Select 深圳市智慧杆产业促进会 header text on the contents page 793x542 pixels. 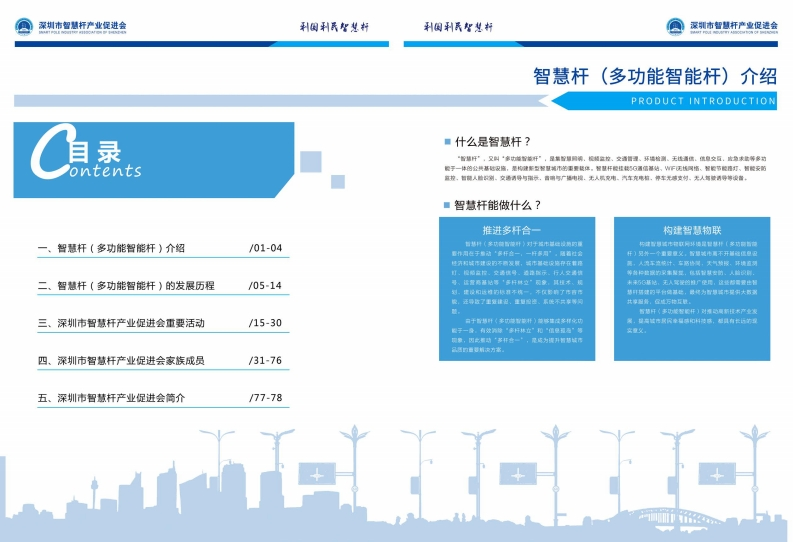click(82, 25)
